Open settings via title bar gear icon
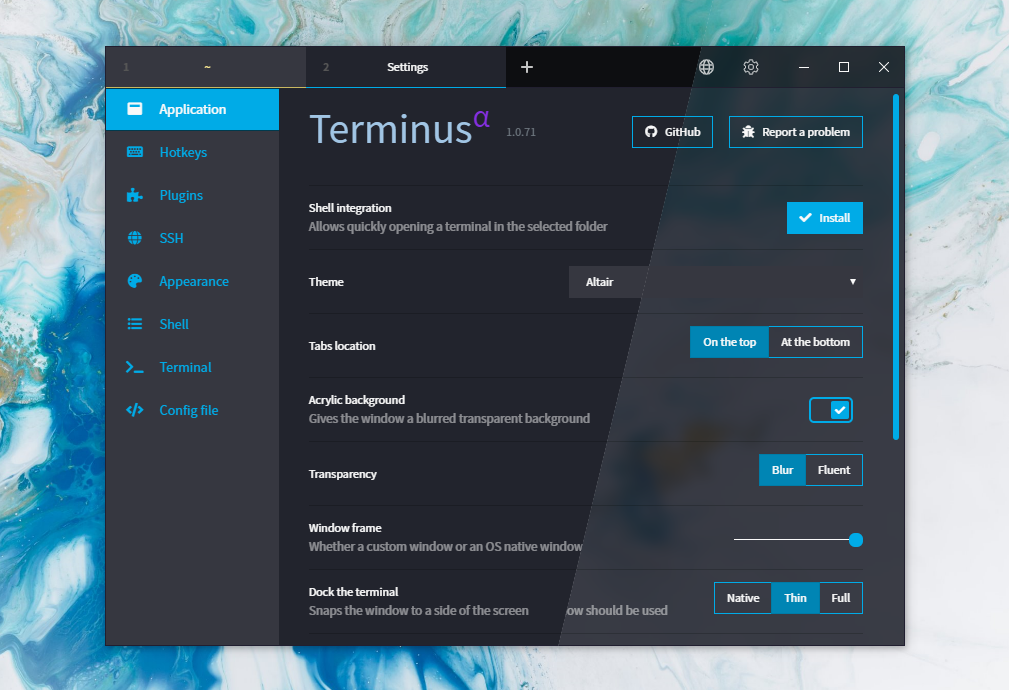The width and height of the screenshot is (1009, 690). click(751, 67)
